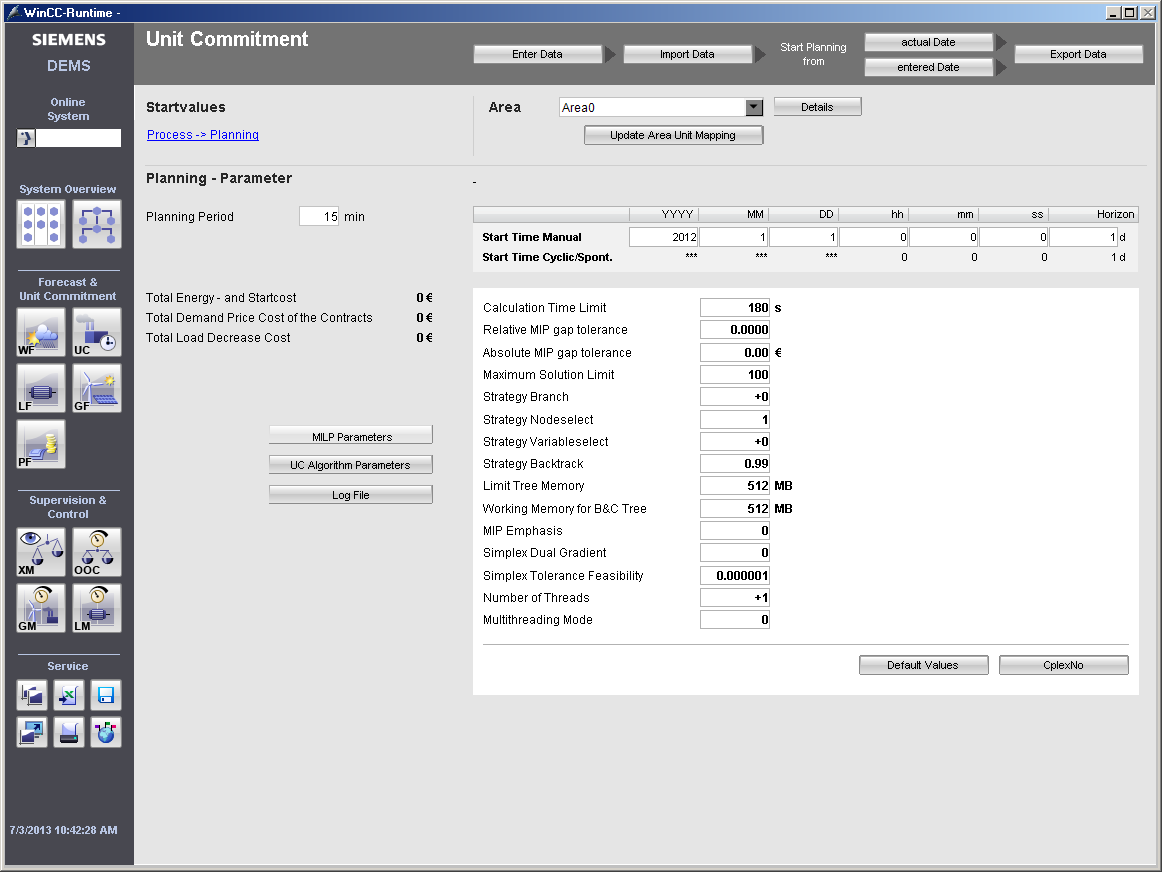Image resolution: width=1162 pixels, height=872 pixels.
Task: Click the Service Excel export icon
Action: (69, 695)
